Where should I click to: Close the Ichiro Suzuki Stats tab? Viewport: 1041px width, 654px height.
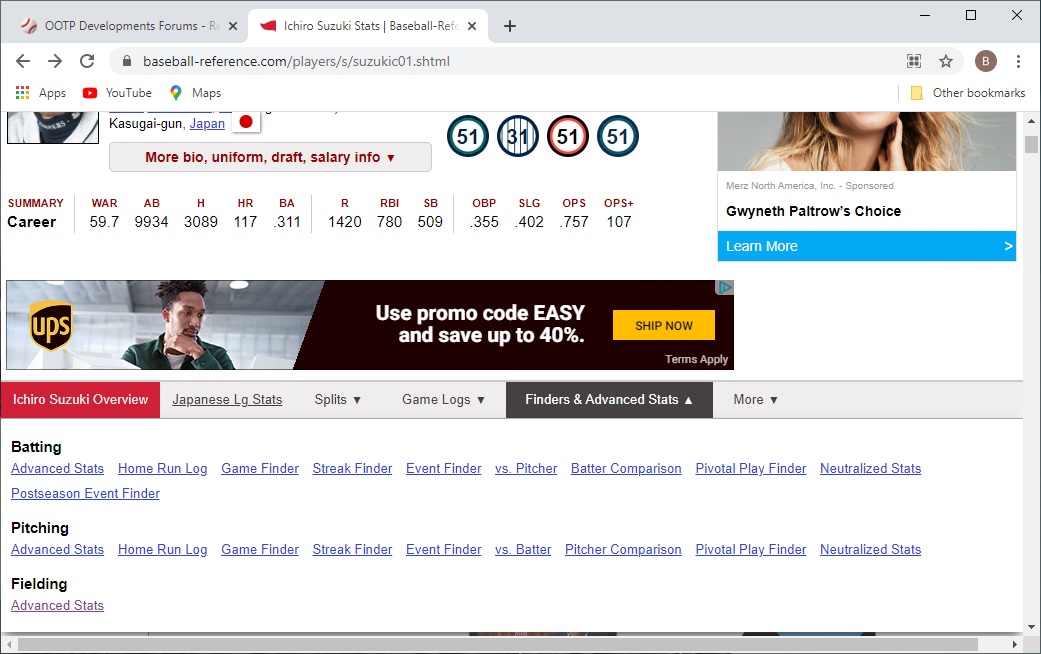click(x=472, y=26)
